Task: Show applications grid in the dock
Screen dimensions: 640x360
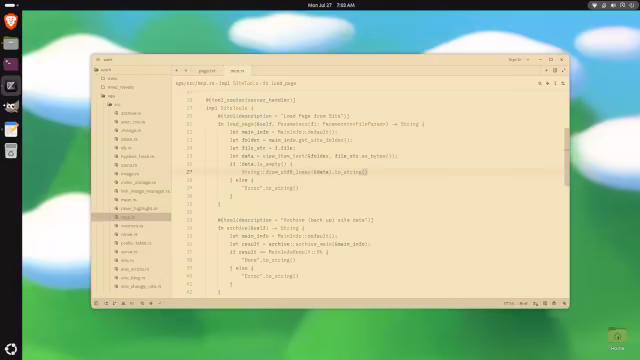Action: click(x=11, y=349)
